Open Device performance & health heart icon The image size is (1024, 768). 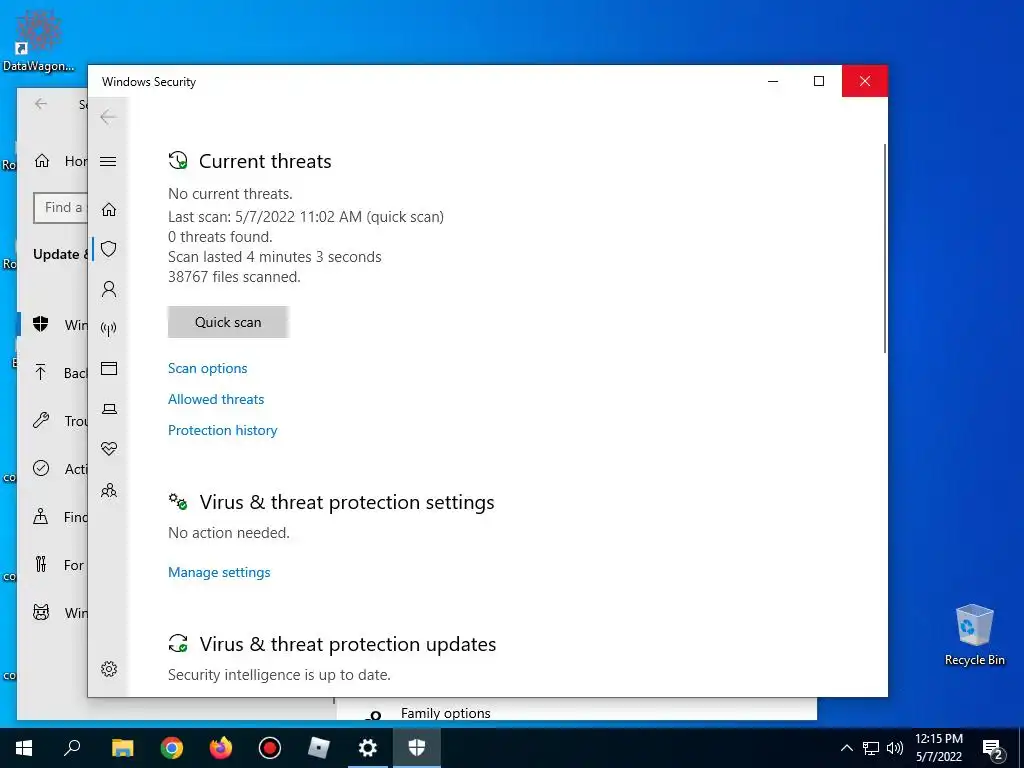(109, 449)
